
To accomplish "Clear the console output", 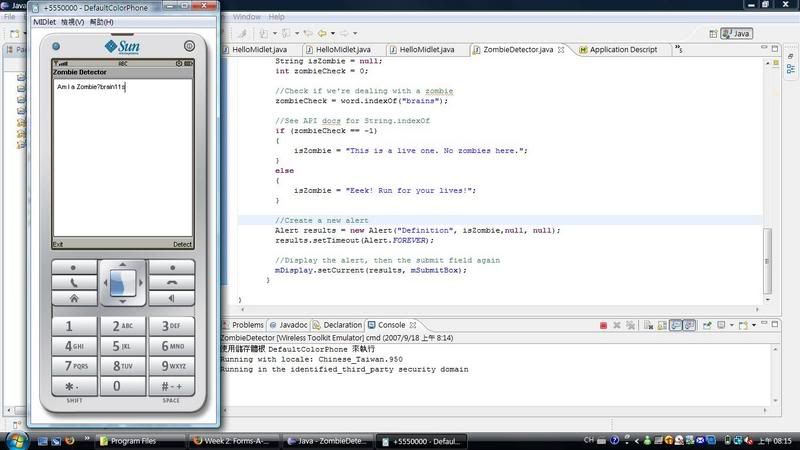I will click(x=648, y=325).
